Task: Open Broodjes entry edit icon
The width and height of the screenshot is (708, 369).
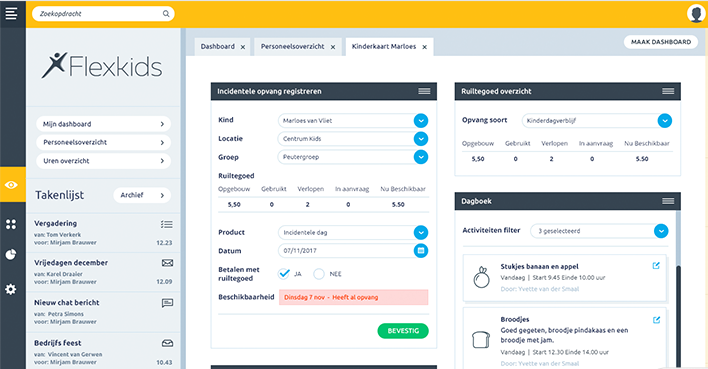Action: pyautogui.click(x=656, y=320)
